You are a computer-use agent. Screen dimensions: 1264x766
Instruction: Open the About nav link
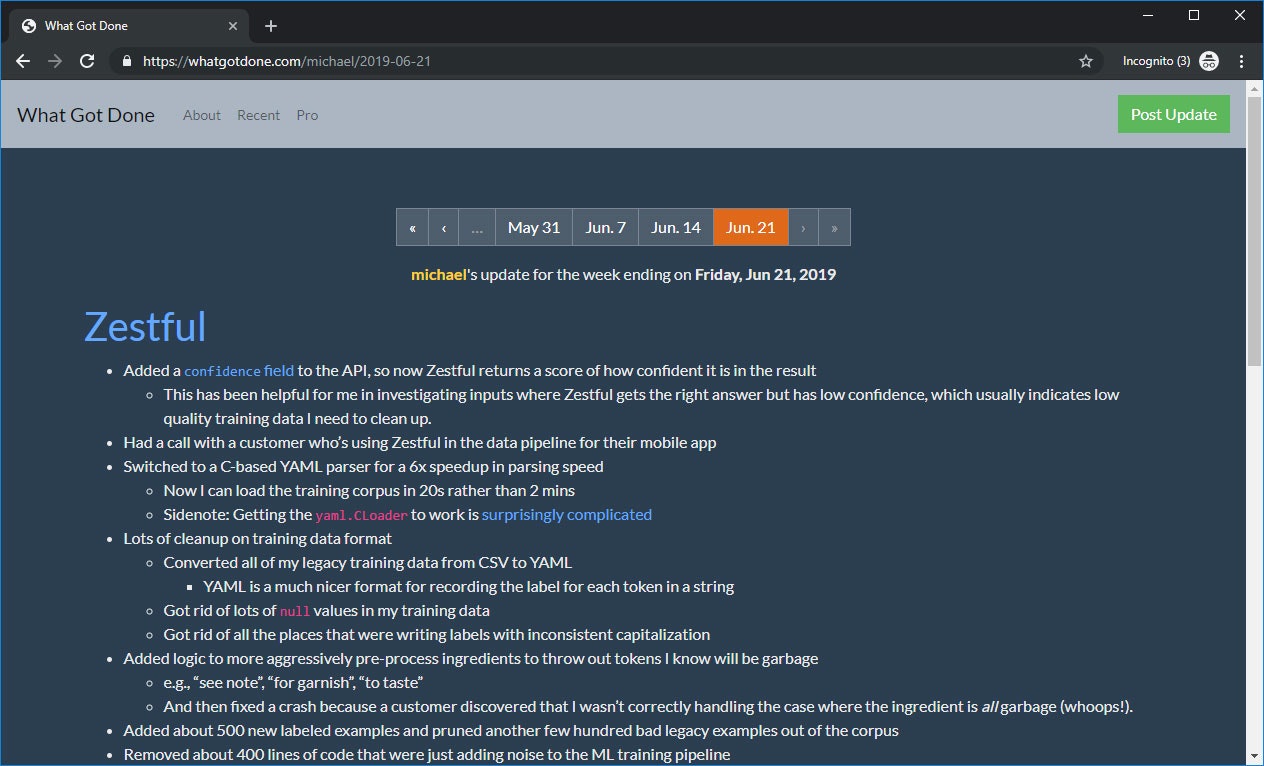202,115
